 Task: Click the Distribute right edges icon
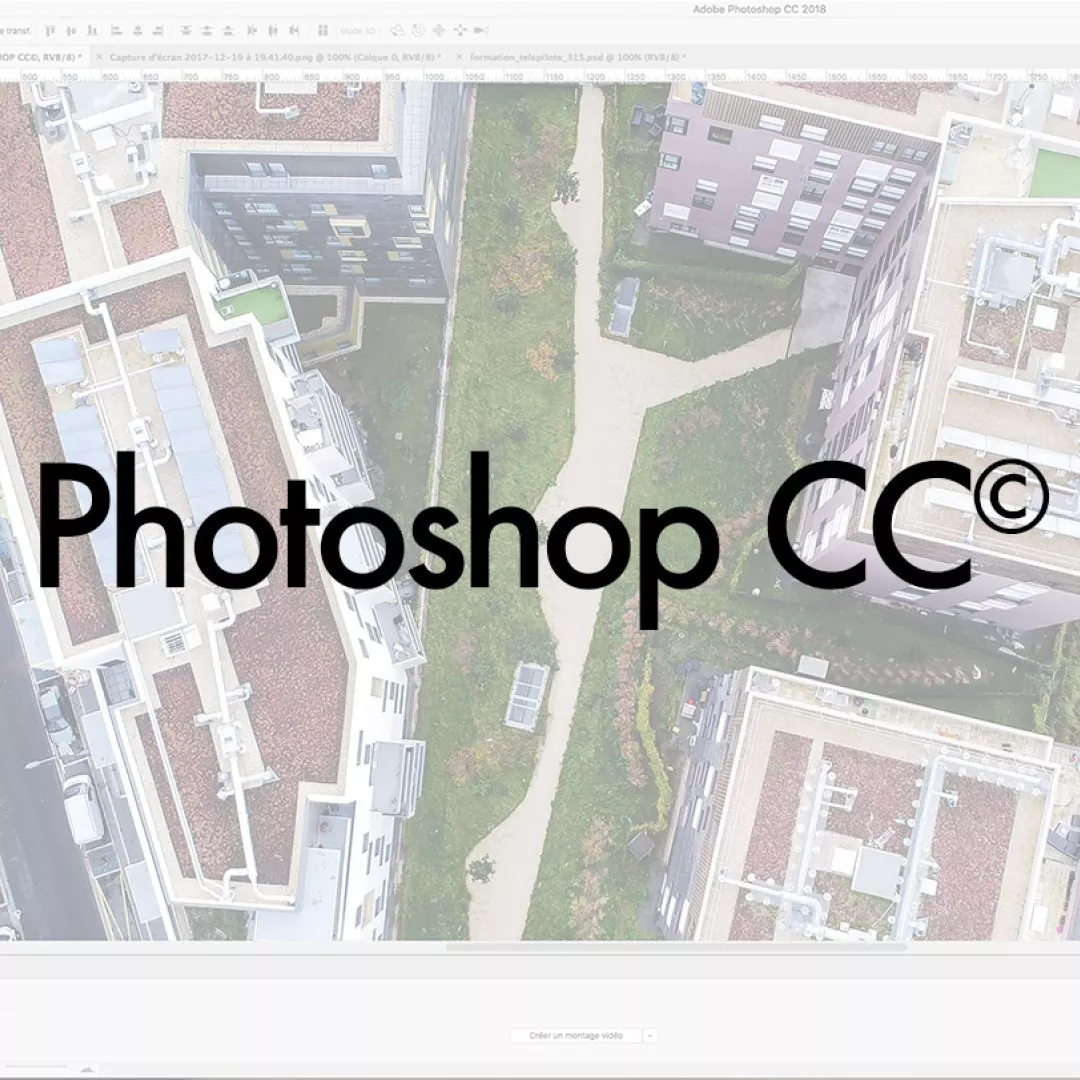pos(294,30)
